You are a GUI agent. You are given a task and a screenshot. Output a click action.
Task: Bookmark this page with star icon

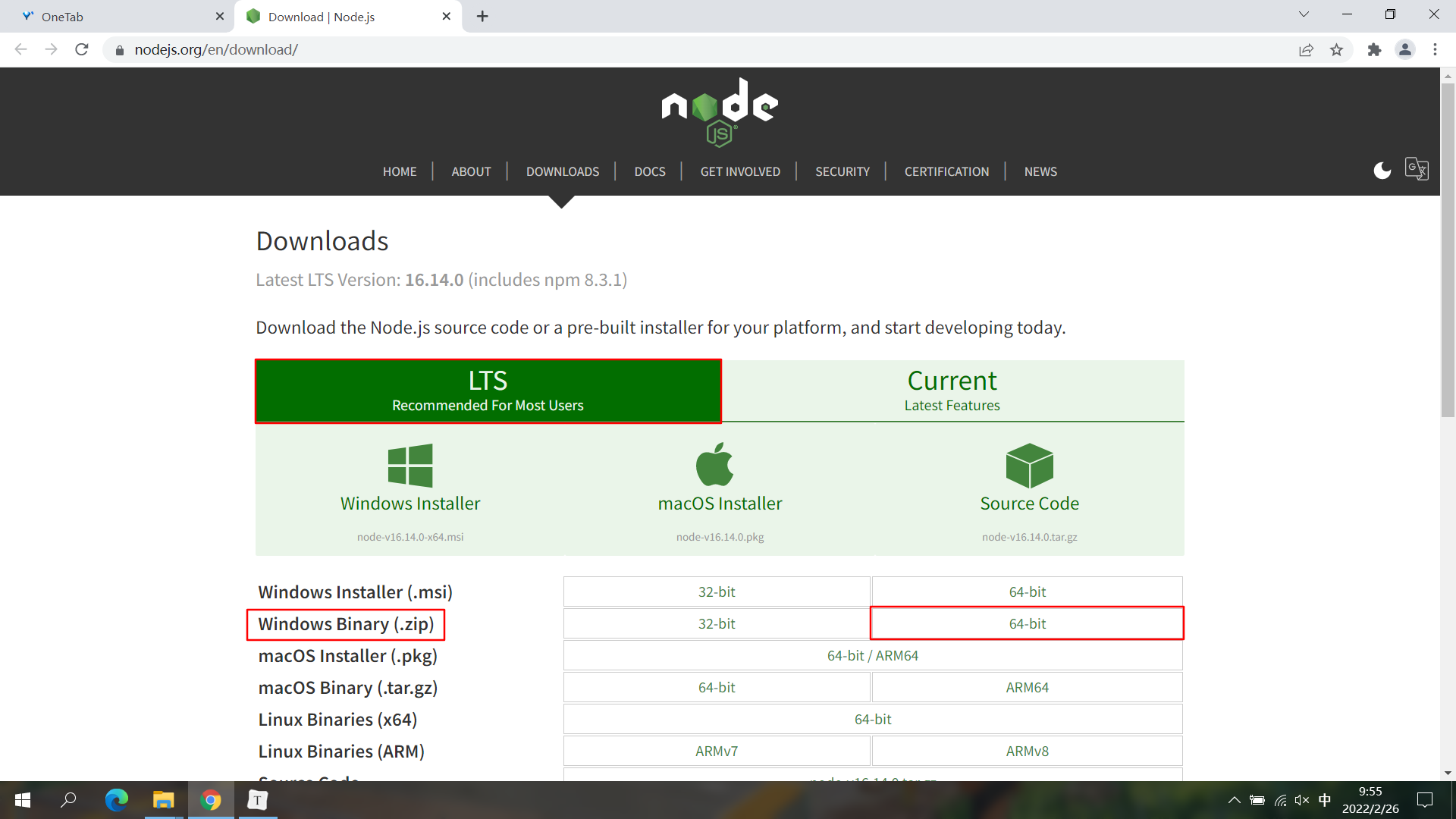coord(1336,50)
